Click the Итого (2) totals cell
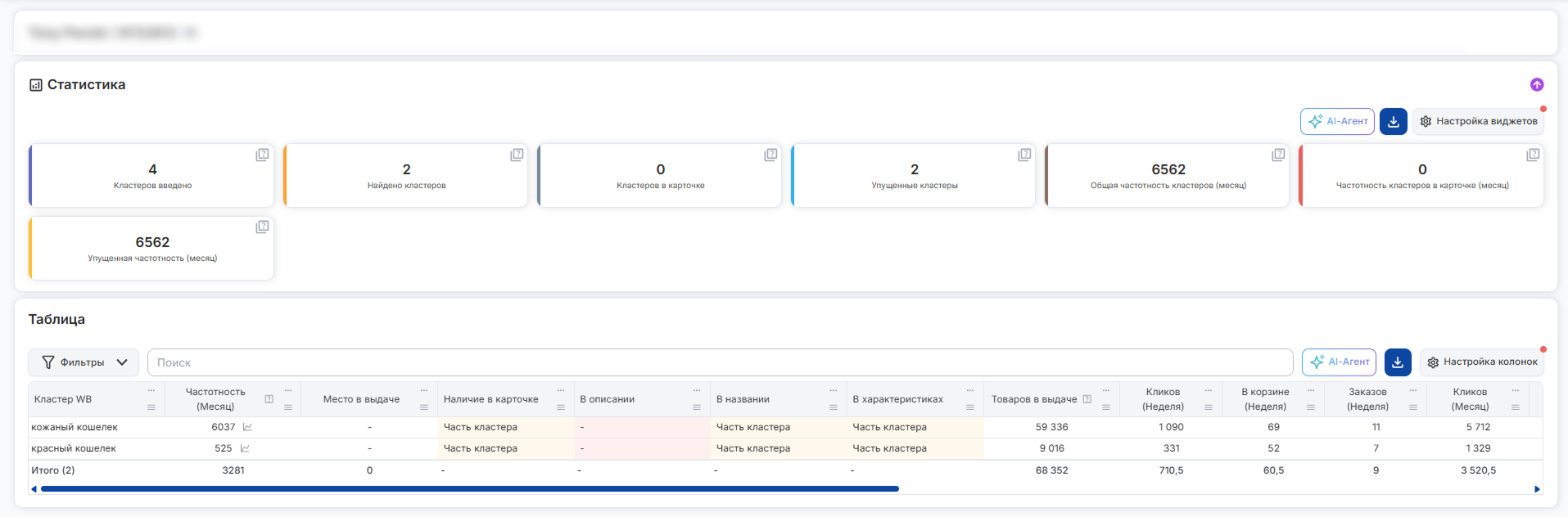1568x517 pixels. tap(97, 470)
